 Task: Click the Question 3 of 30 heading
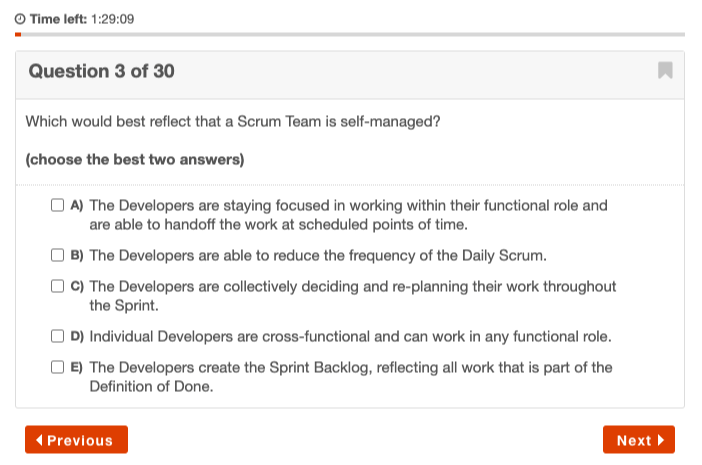point(102,71)
